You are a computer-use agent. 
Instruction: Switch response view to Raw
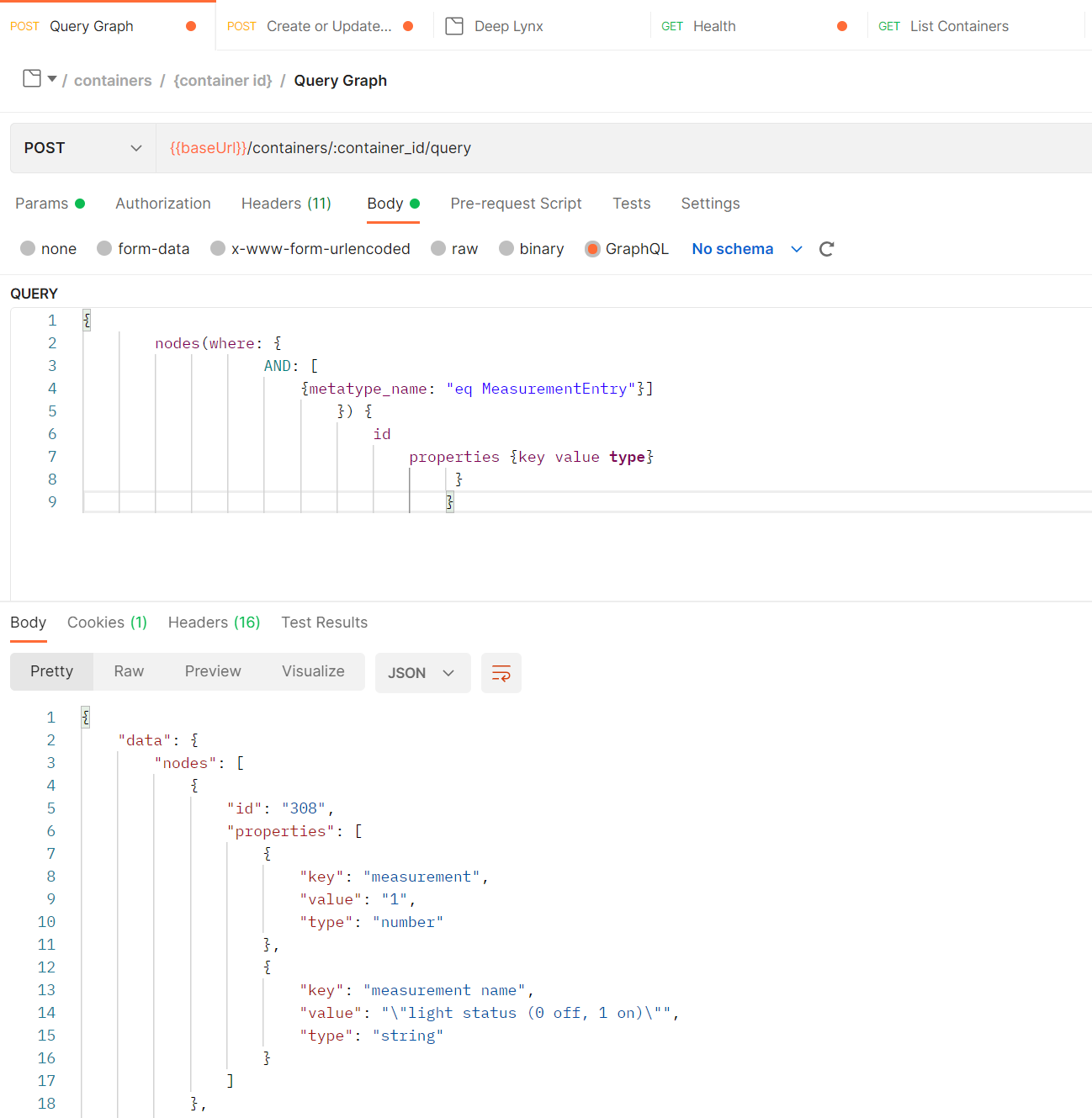[x=129, y=671]
